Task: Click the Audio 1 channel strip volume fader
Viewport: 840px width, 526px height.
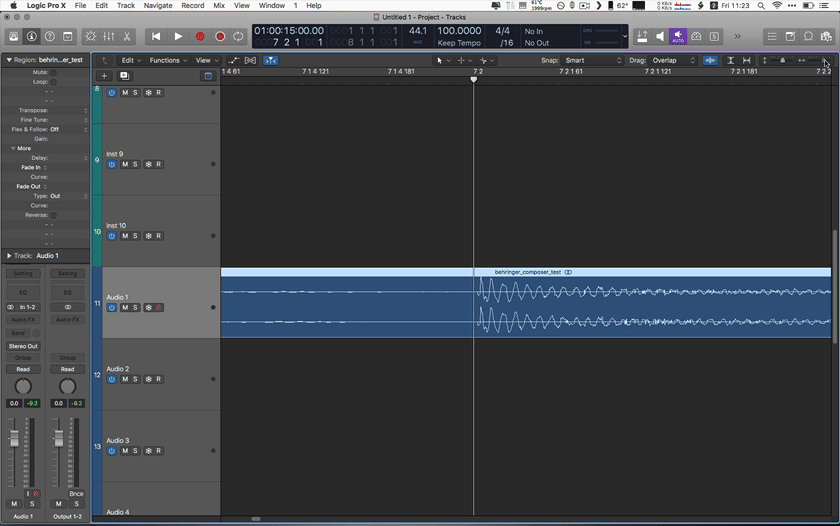Action: (14, 439)
